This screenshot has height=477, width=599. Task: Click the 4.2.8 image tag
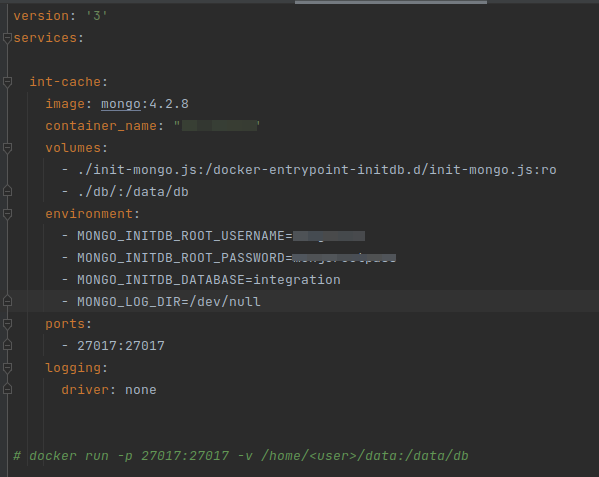169,104
